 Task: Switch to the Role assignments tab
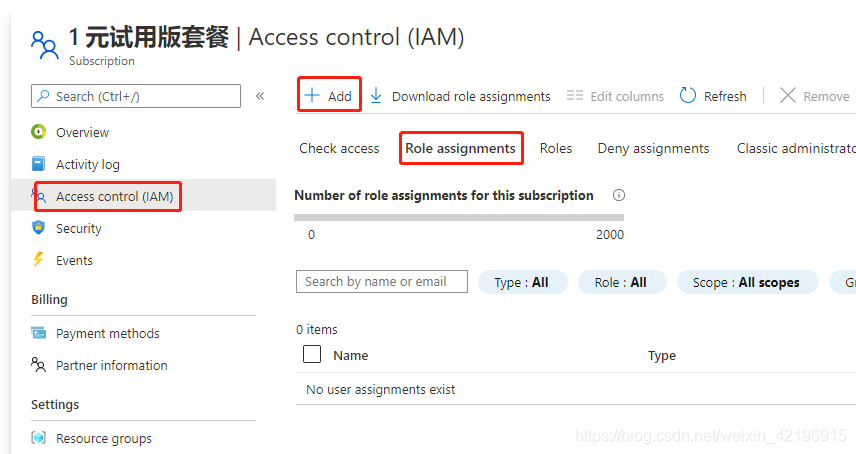pyautogui.click(x=460, y=148)
